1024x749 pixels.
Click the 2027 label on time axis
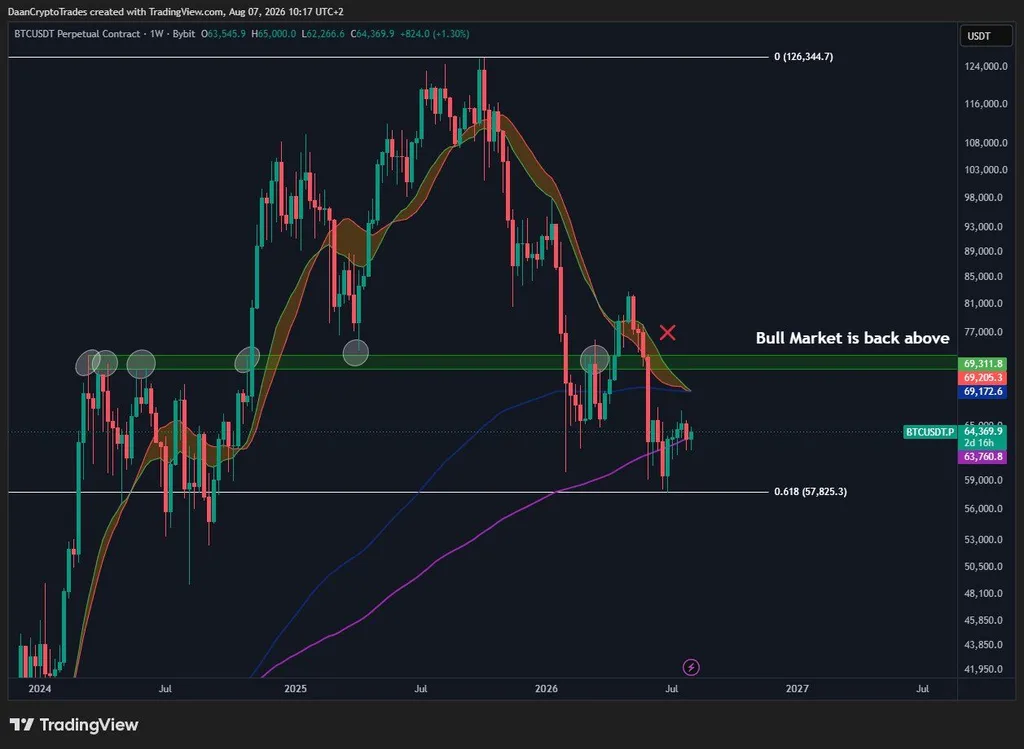pyautogui.click(x=797, y=688)
